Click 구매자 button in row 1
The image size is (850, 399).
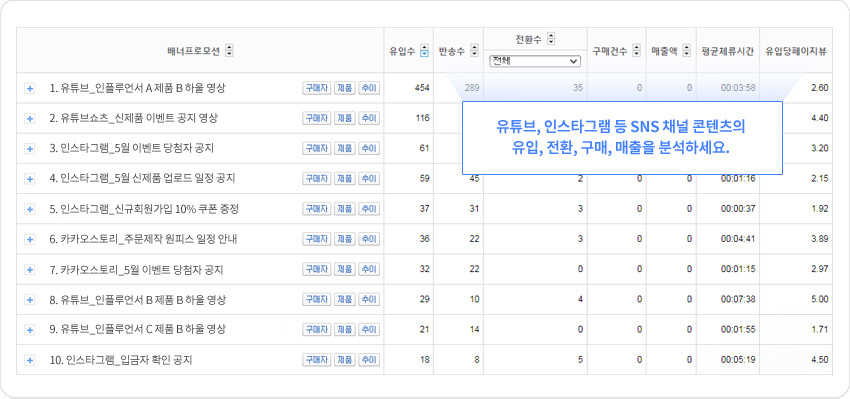[x=316, y=88]
